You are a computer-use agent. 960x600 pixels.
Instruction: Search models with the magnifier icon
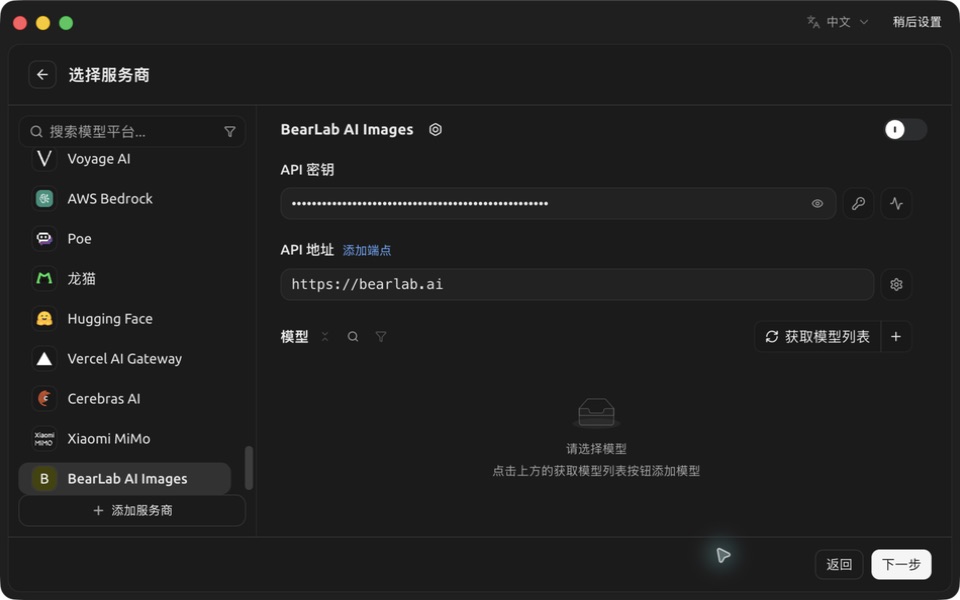click(353, 337)
